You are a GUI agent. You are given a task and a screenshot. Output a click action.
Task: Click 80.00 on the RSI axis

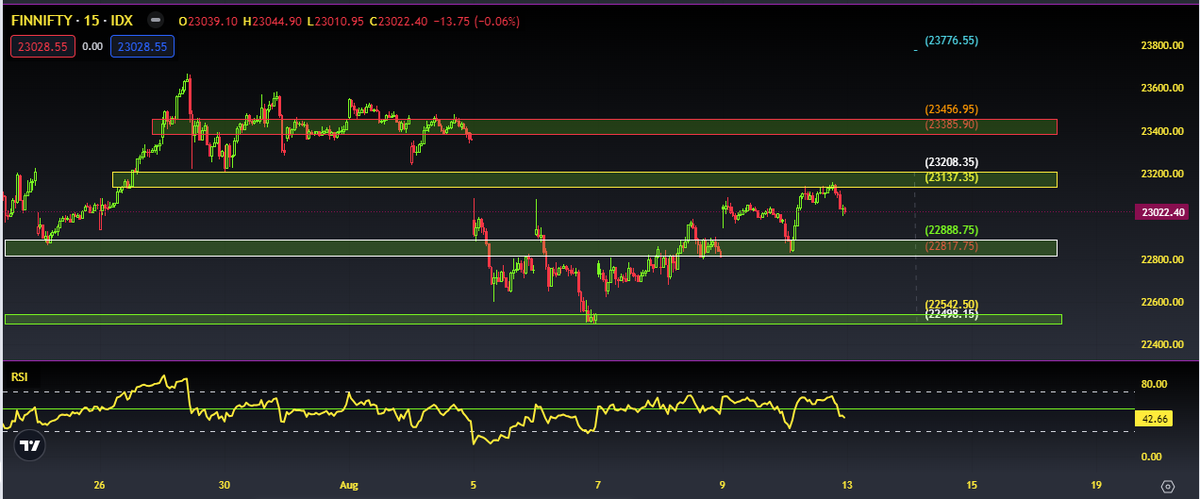pos(1155,383)
